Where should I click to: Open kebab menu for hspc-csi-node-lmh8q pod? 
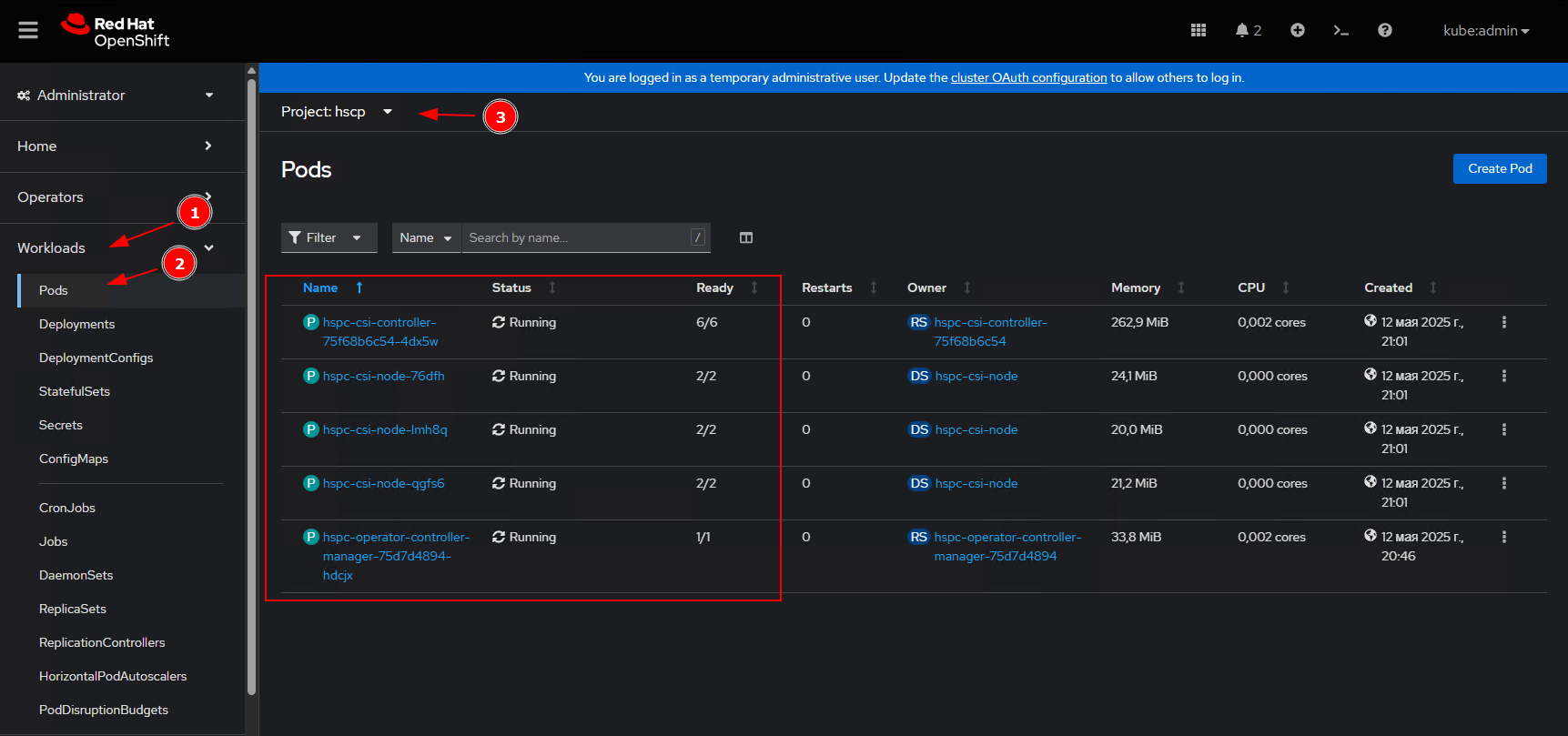click(x=1504, y=429)
